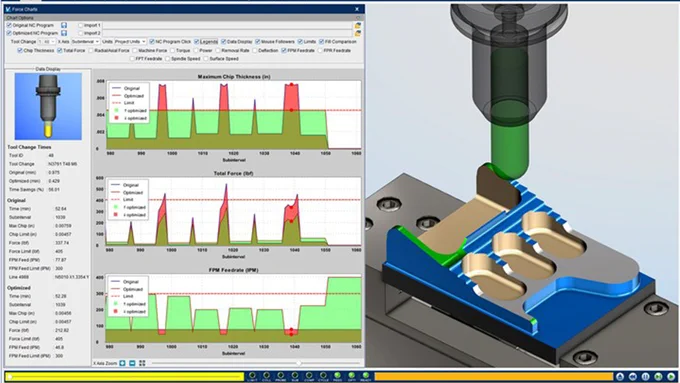Viewport: 680px width, 383px height.
Task: Toggle the Data Display checkbox
Action: point(223,42)
